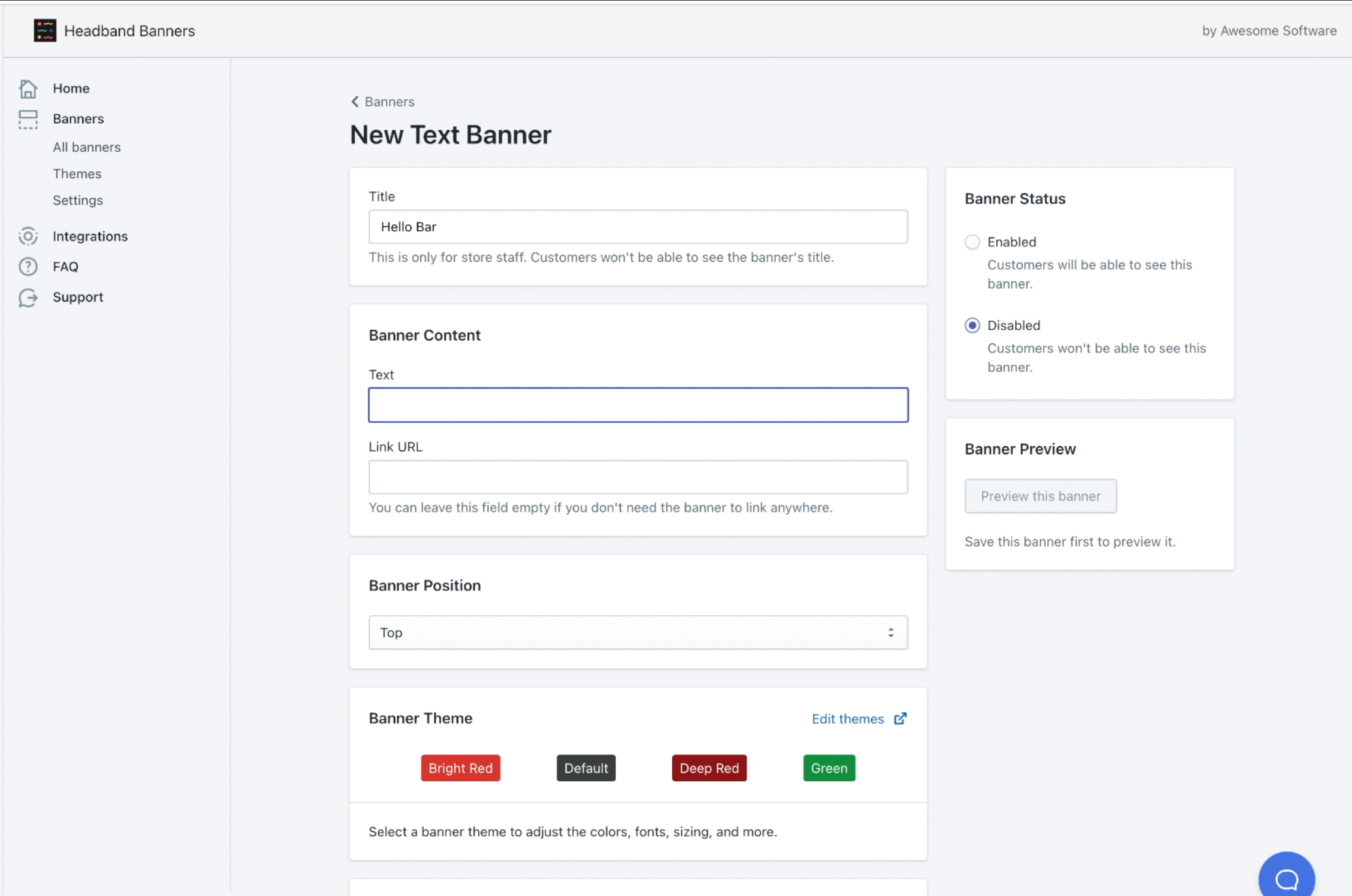Select the Enabled radio button
1352x896 pixels.
(x=972, y=242)
